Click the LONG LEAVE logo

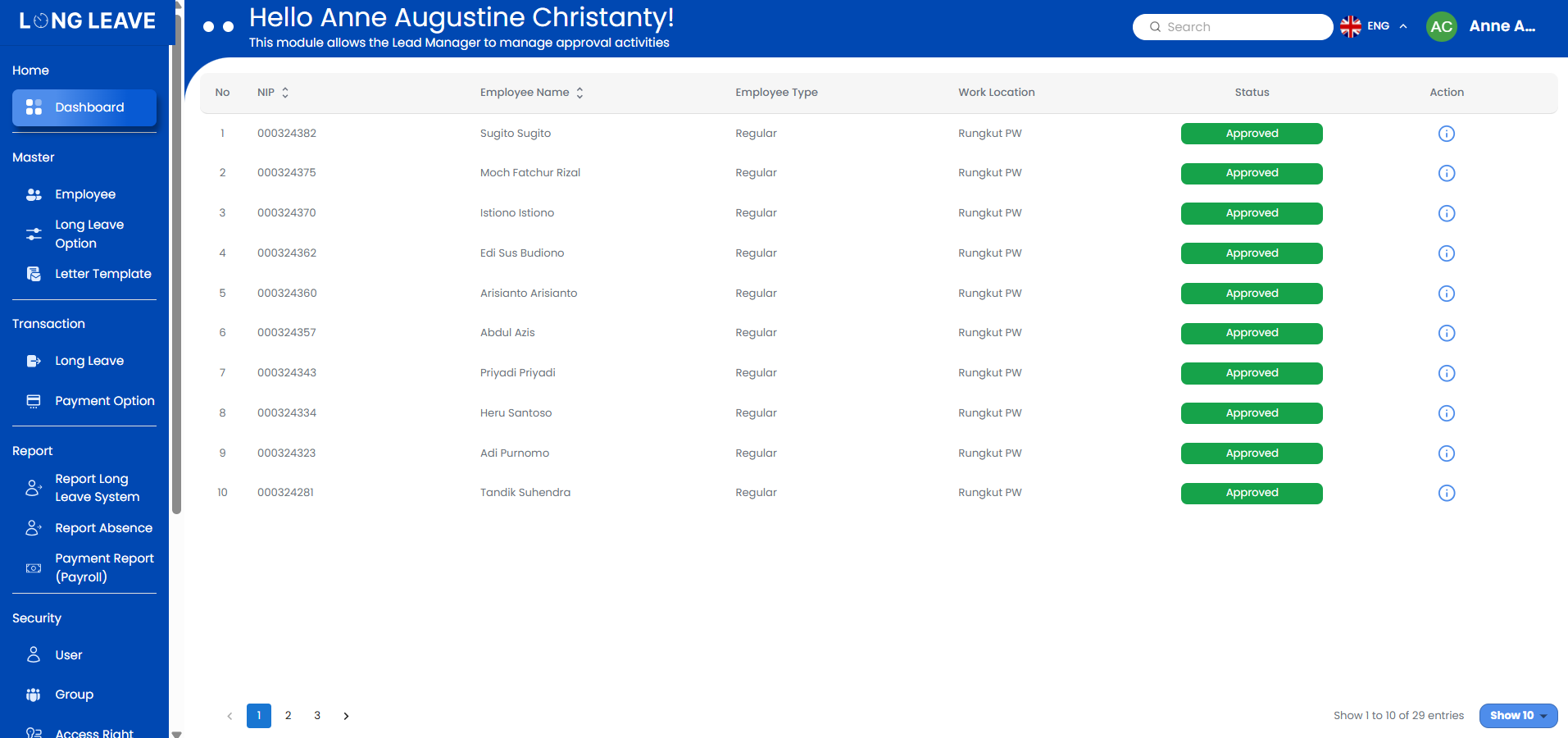[87, 20]
